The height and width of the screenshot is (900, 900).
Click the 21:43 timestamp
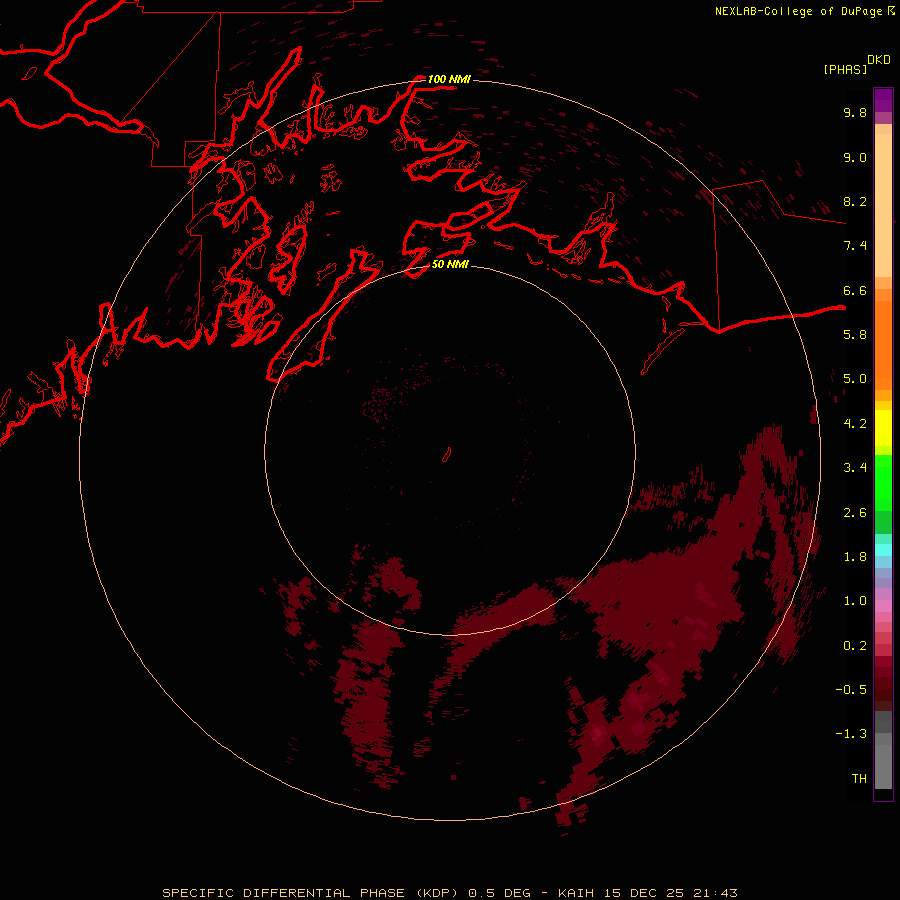click(715, 893)
